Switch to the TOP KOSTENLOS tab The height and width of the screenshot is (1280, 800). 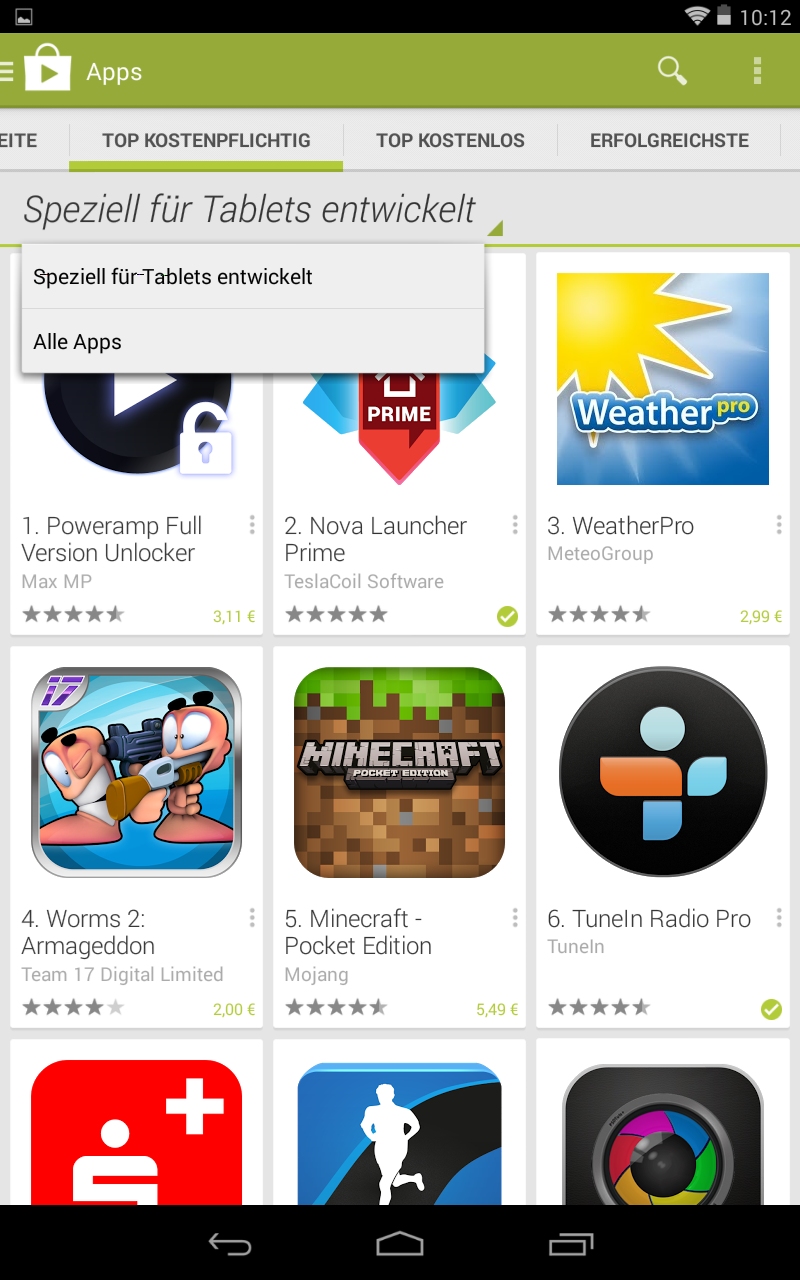pos(450,141)
